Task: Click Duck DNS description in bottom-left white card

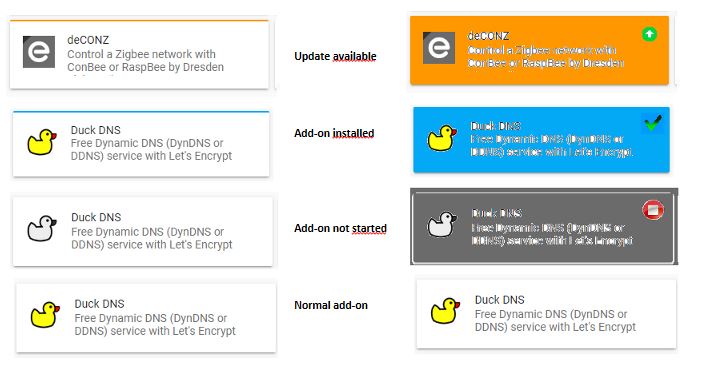Action: (x=155, y=324)
